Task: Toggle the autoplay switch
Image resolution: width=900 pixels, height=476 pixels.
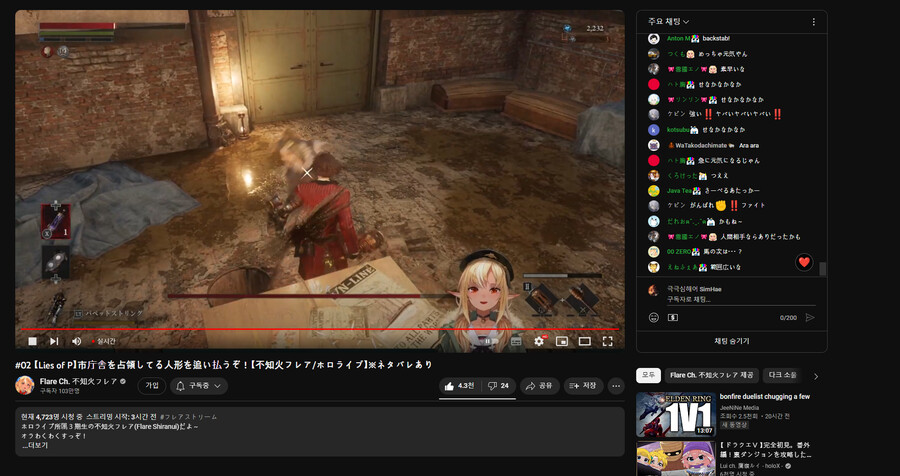Action: tap(489, 341)
